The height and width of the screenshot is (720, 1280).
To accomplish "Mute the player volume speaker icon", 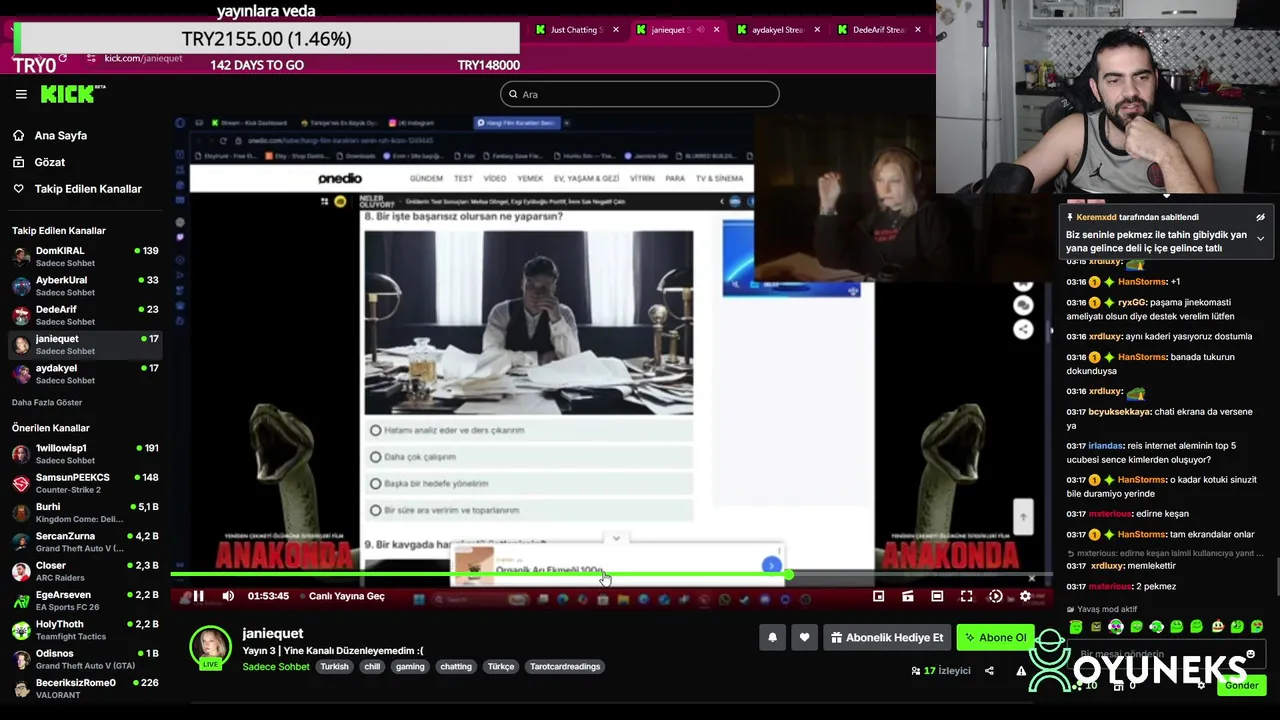I will click(x=228, y=596).
